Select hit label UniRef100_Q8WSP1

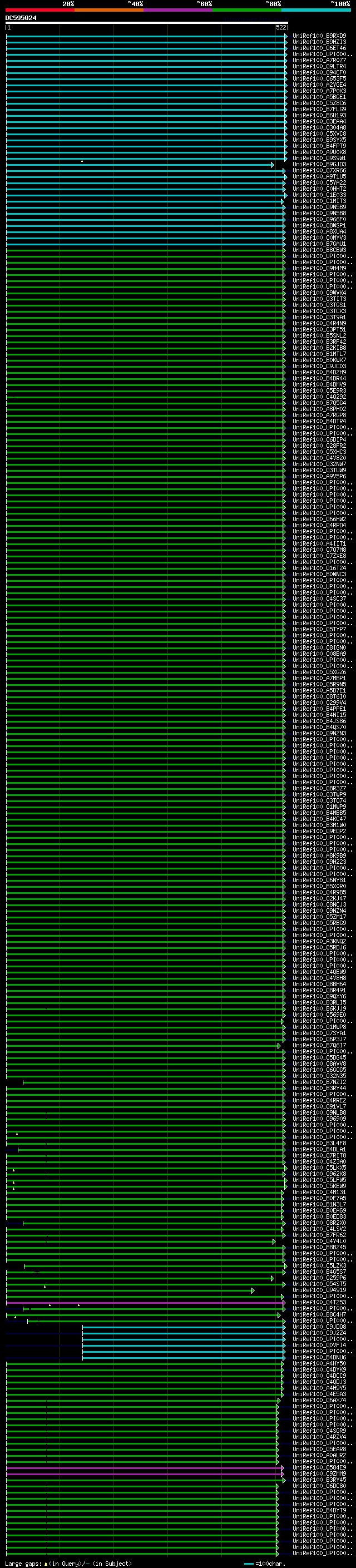319,226
